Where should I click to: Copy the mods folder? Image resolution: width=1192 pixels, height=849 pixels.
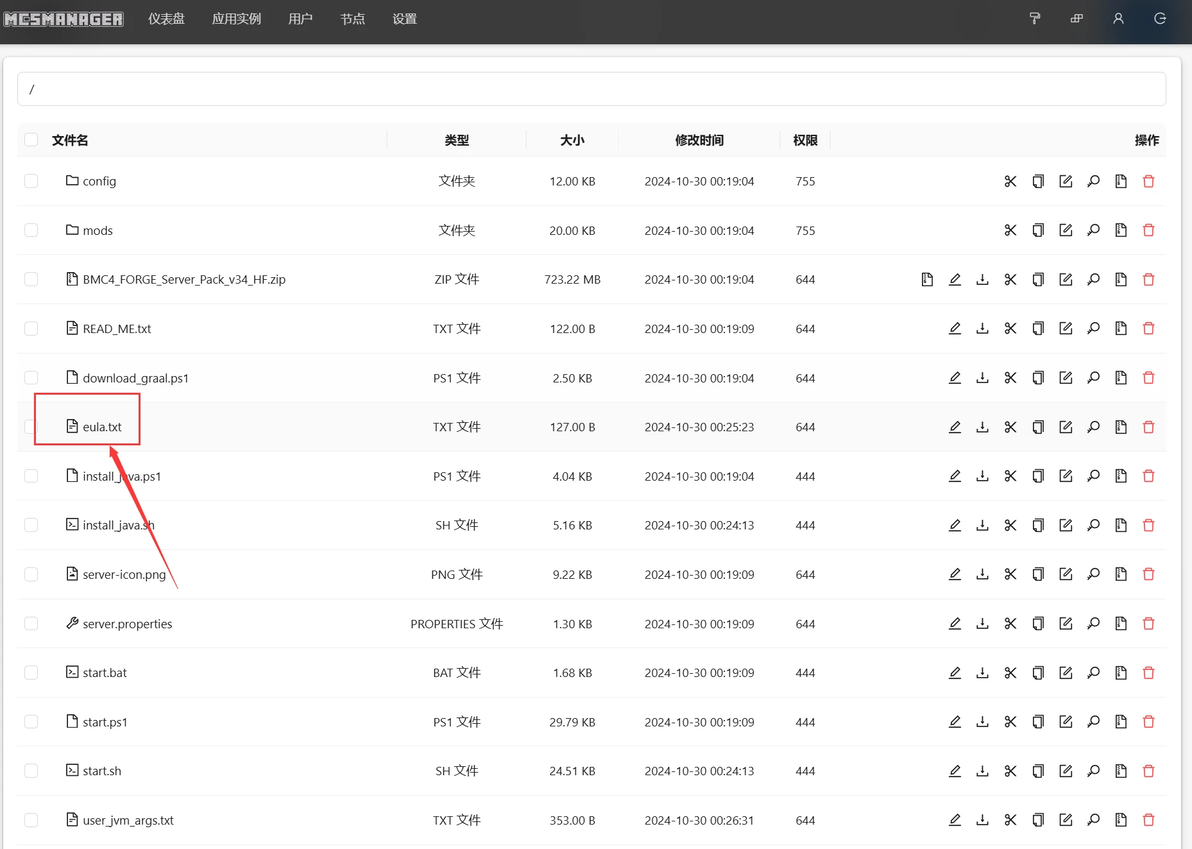pos(1038,230)
